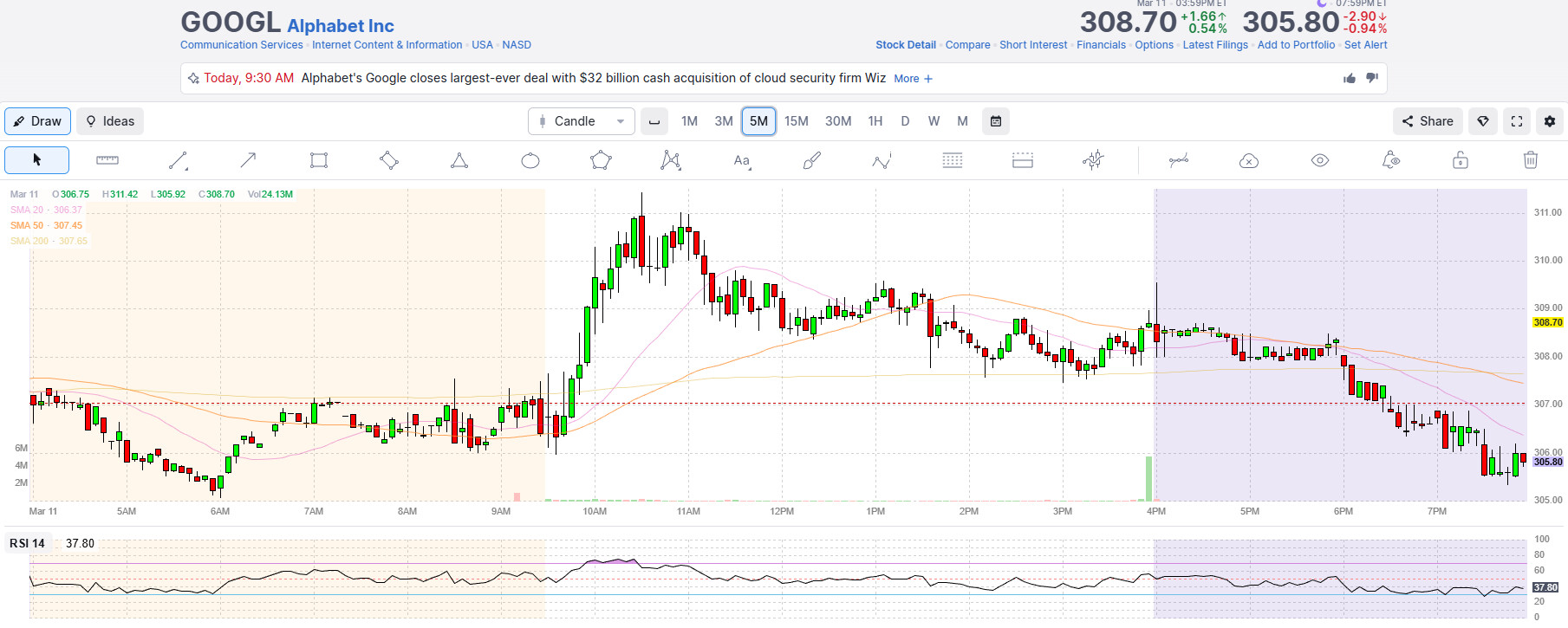1568x628 pixels.
Task: Click the Share button
Action: pyautogui.click(x=1428, y=121)
